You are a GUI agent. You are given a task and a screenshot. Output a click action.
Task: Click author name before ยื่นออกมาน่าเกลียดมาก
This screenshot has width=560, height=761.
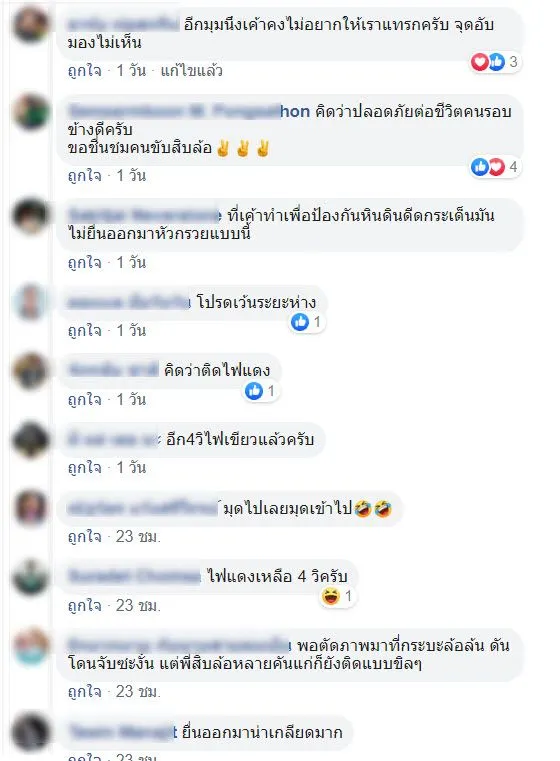tap(123, 731)
